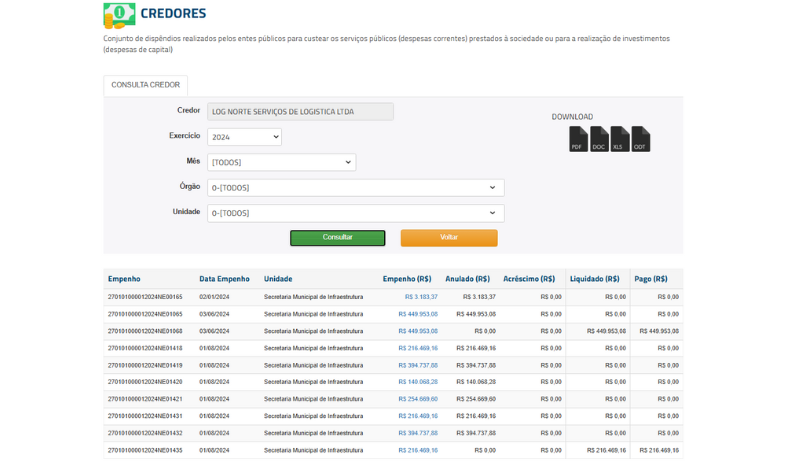Click the Anulado (R$) column header
Screen dimensions: 800x466
point(467,279)
